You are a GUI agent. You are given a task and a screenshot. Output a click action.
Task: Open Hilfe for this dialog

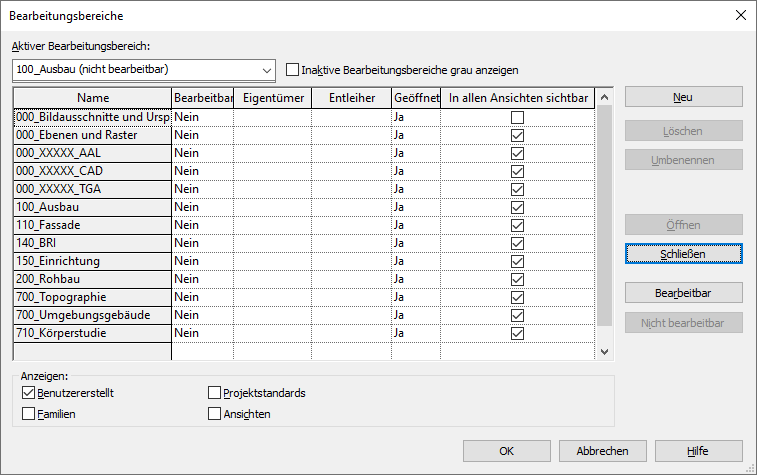(x=697, y=451)
